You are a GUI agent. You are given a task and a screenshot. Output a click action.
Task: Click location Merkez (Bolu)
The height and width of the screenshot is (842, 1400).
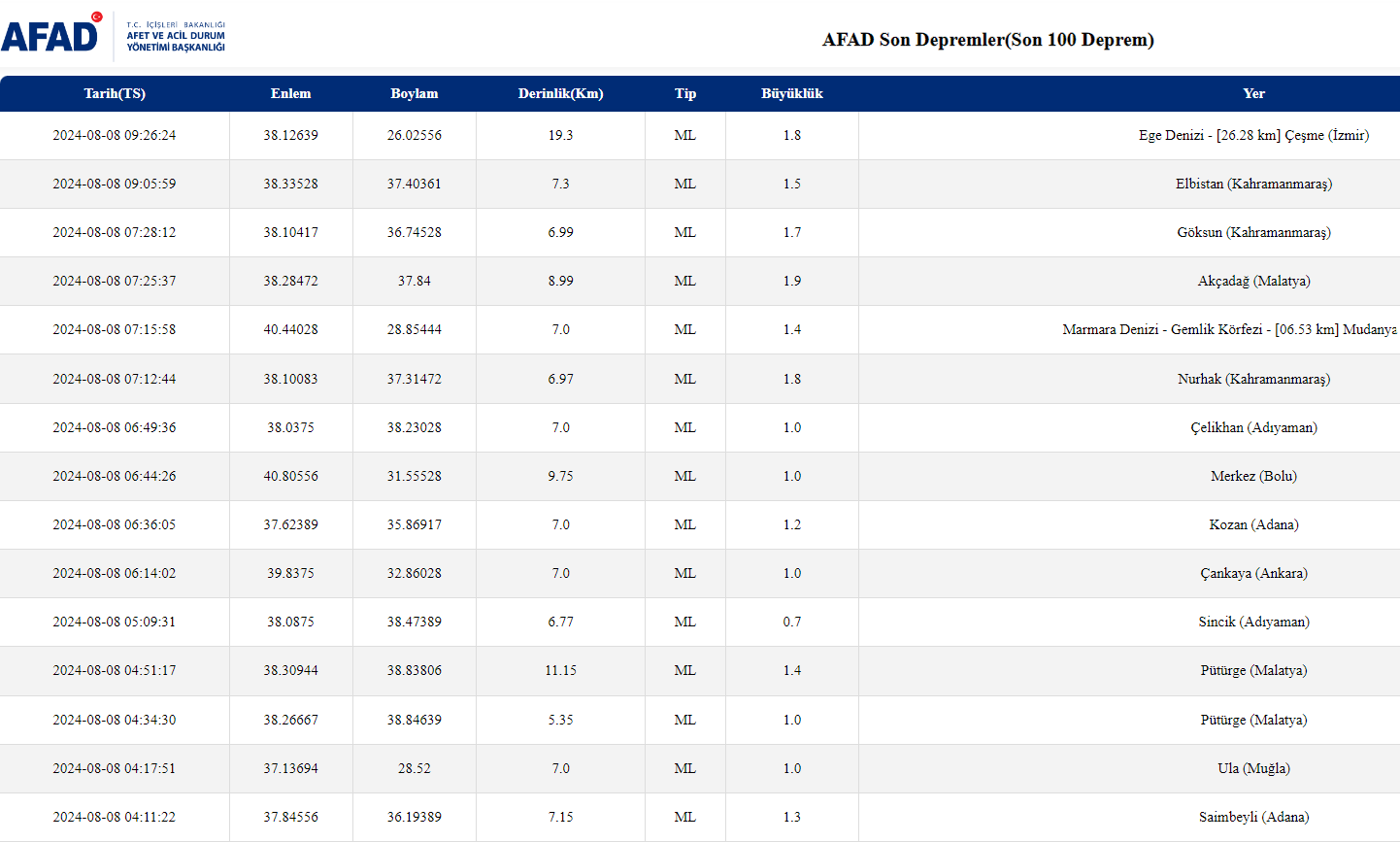pos(1254,477)
